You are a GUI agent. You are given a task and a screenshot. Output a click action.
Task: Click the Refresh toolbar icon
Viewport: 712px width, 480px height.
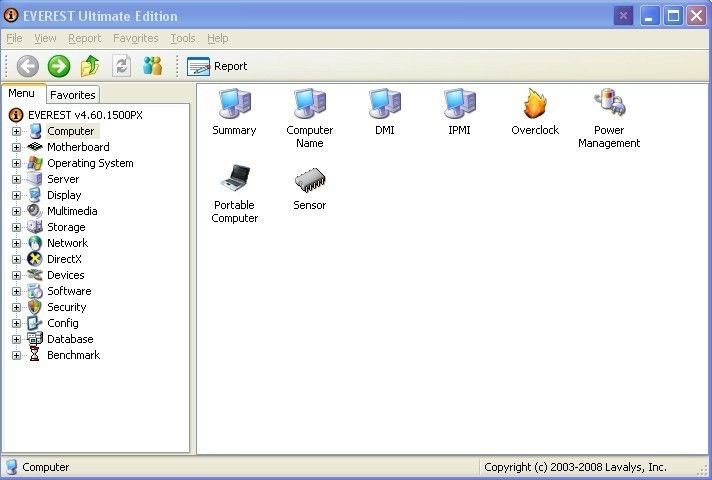[122, 66]
